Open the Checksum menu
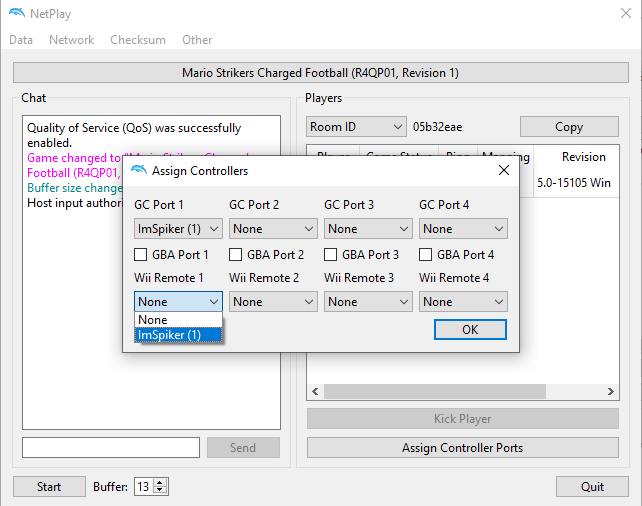Viewport: 642px width, 506px height. pyautogui.click(x=138, y=40)
